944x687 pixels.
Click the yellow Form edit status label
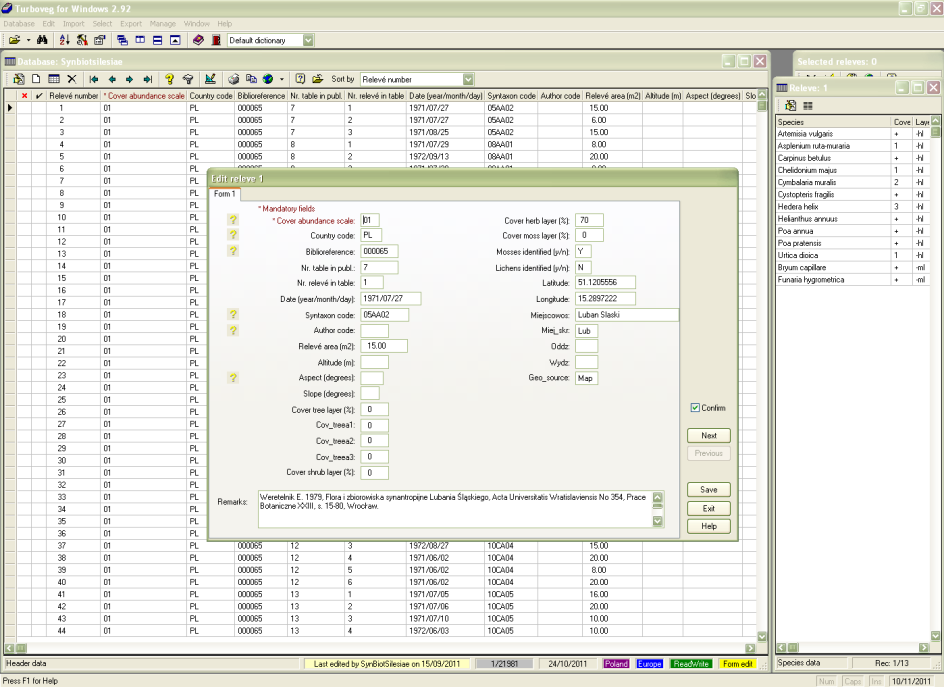tap(738, 664)
